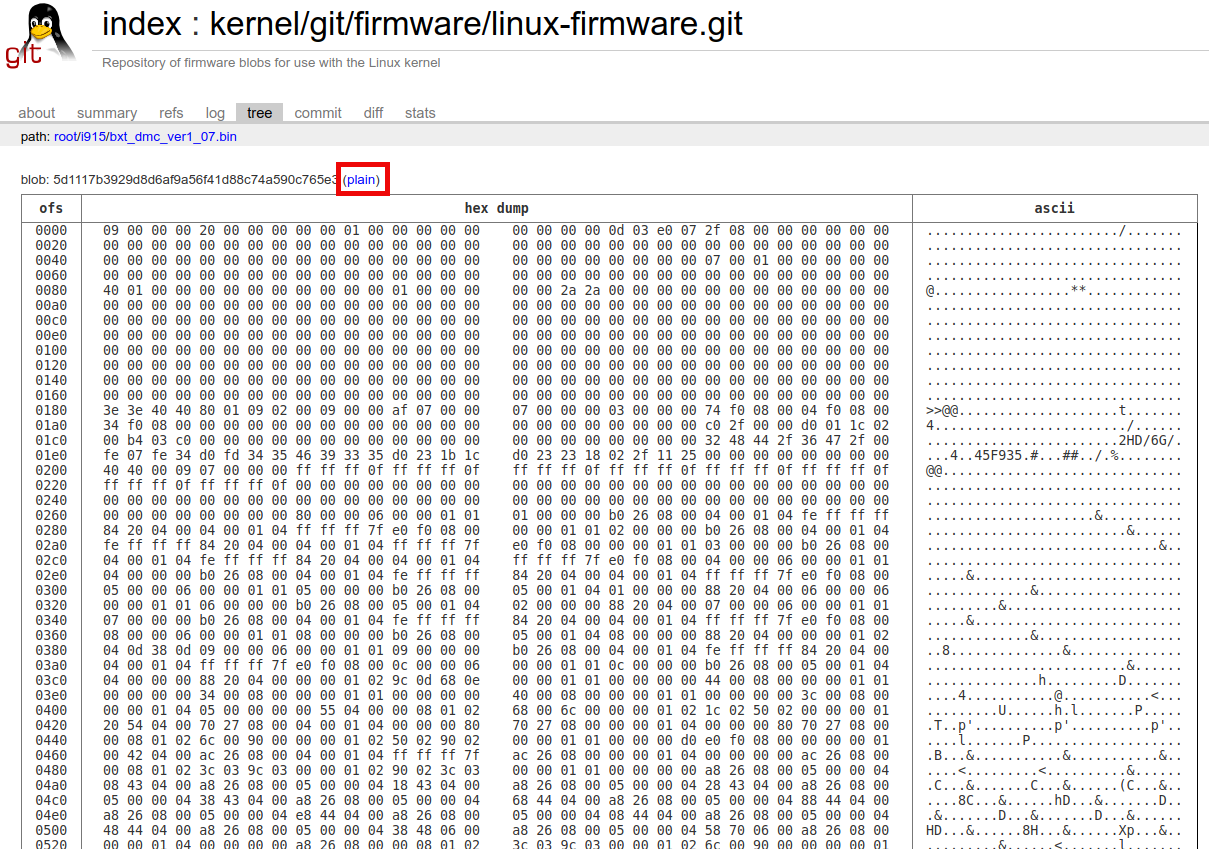
Task: Open the kernel/git/firmware/linux-firmware.git title link
Action: click(x=475, y=23)
